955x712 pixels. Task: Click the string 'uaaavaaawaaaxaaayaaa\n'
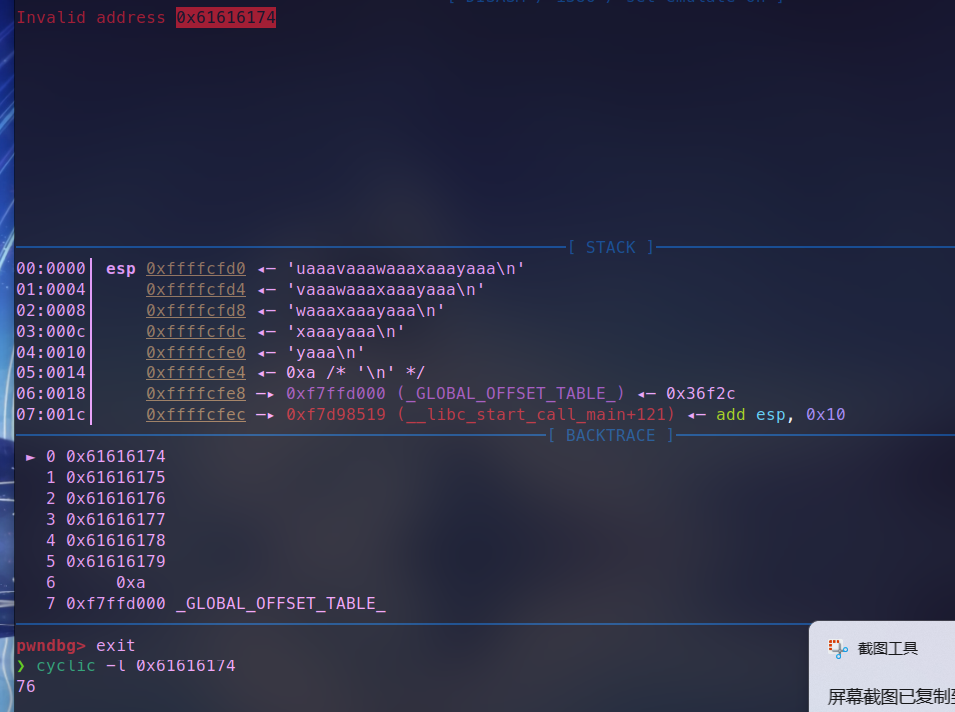406,269
